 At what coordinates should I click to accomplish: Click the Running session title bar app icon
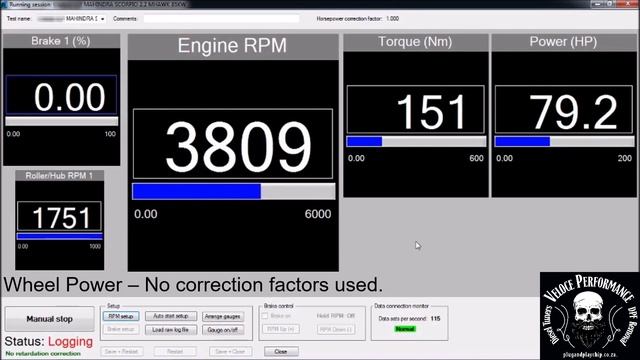(x=4, y=4)
